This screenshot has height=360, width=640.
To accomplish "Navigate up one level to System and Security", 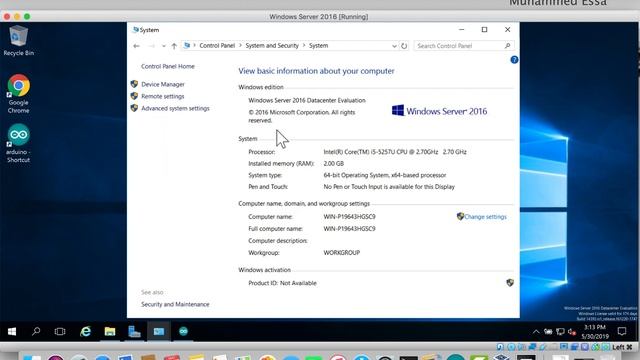I will point(174,46).
